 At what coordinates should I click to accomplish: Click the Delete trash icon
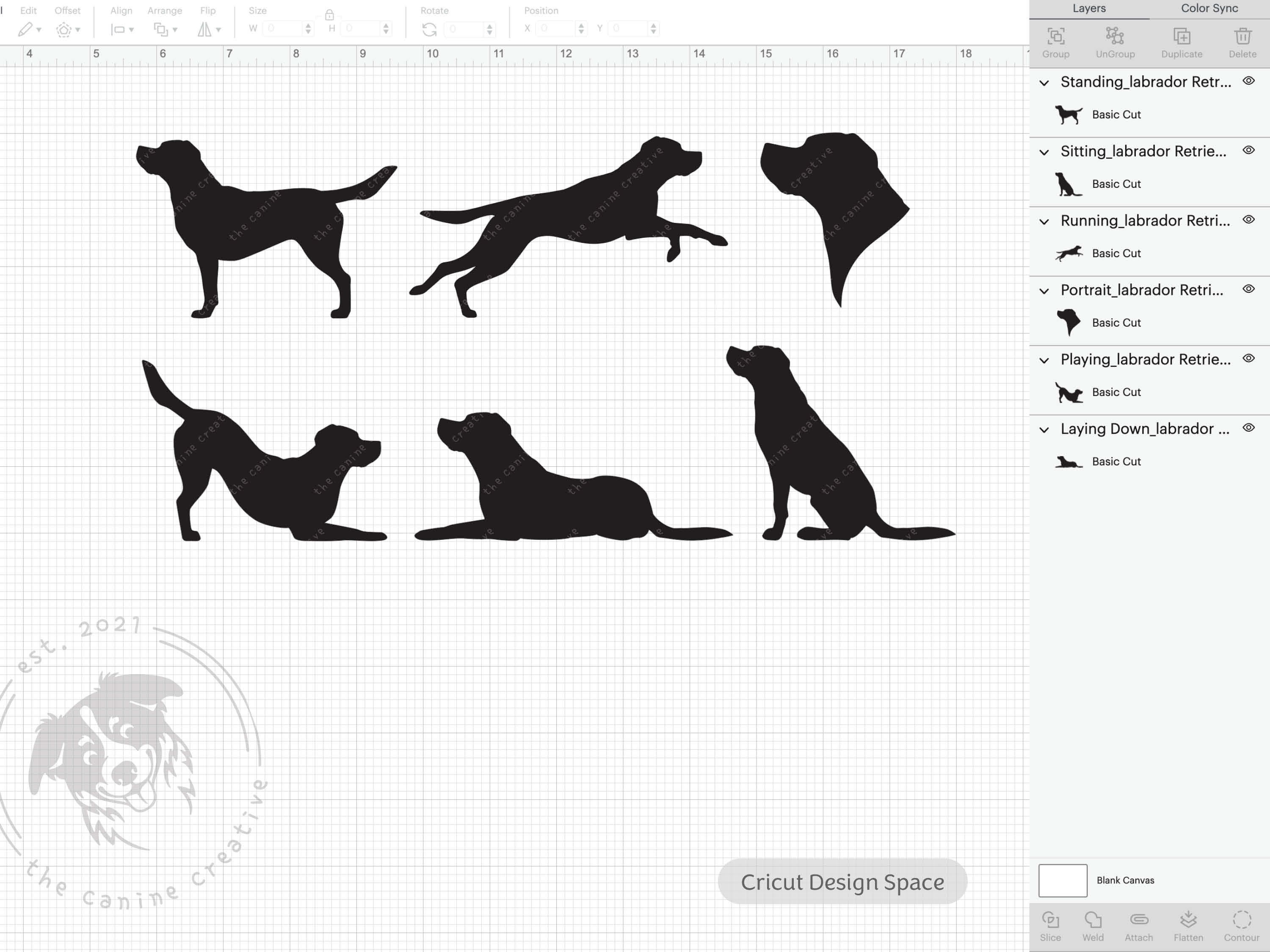tap(1242, 36)
